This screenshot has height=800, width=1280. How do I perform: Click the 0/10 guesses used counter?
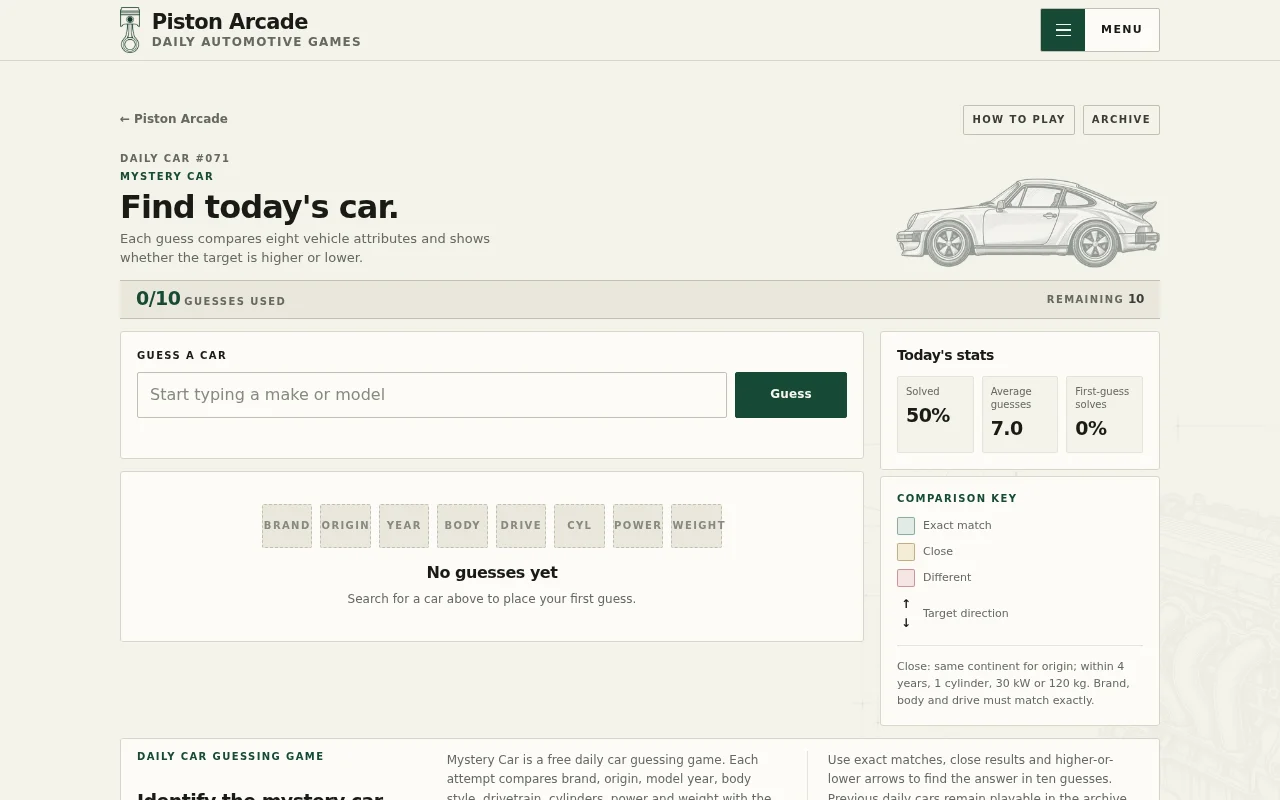pyautogui.click(x=211, y=299)
